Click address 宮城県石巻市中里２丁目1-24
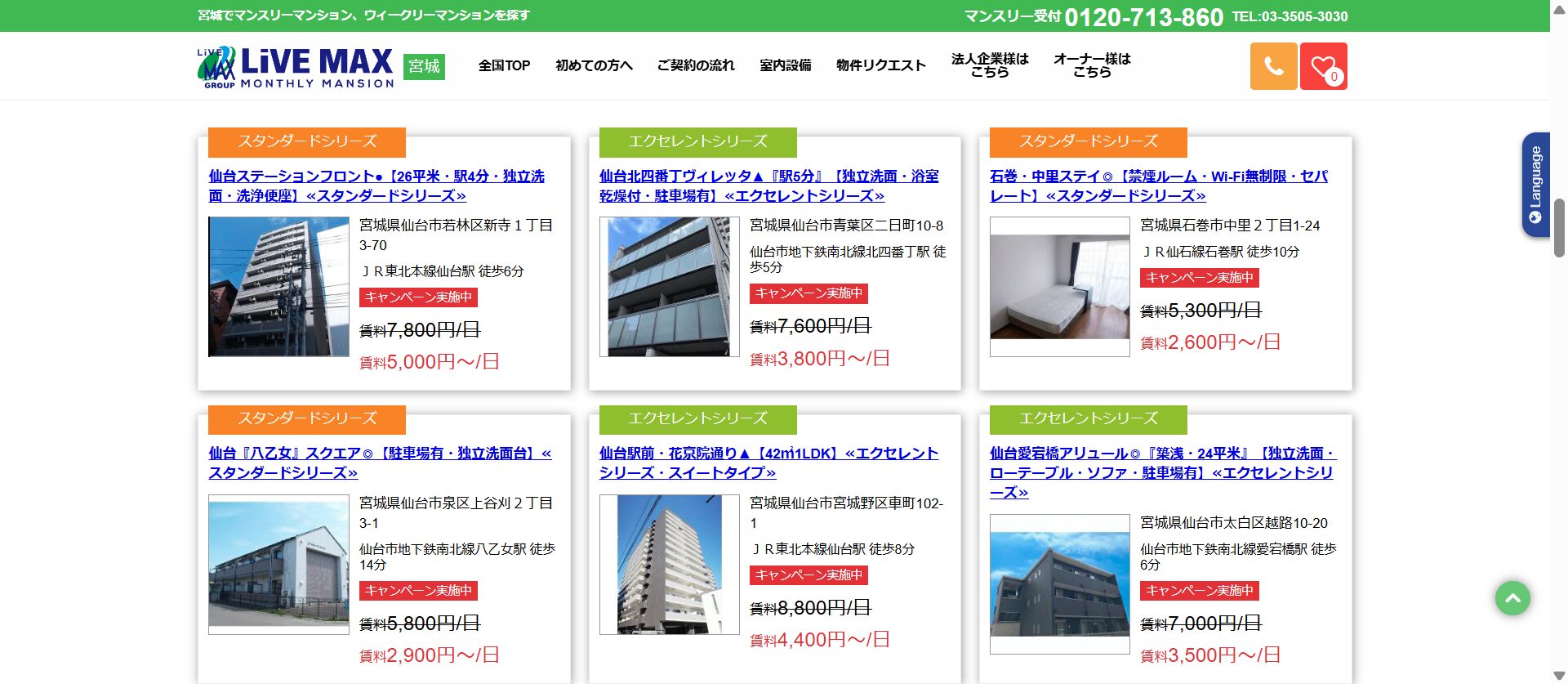Viewport: 1568px width, 684px height. [x=1230, y=226]
